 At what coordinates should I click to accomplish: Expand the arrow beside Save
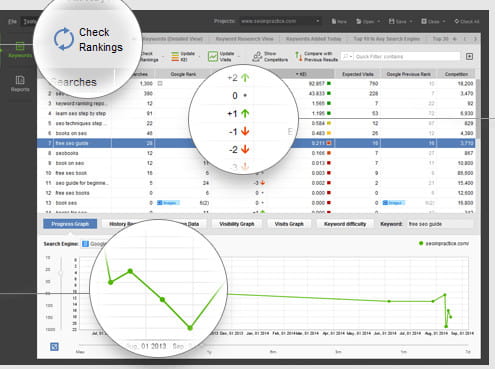tap(411, 21)
